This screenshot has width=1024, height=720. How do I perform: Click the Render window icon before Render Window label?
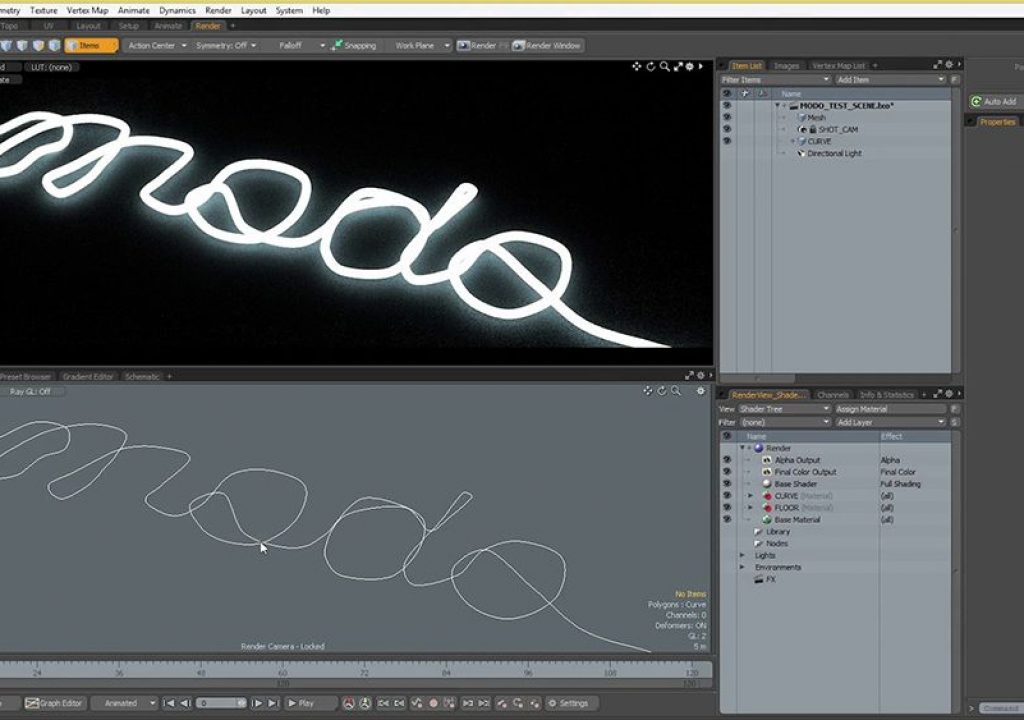519,45
